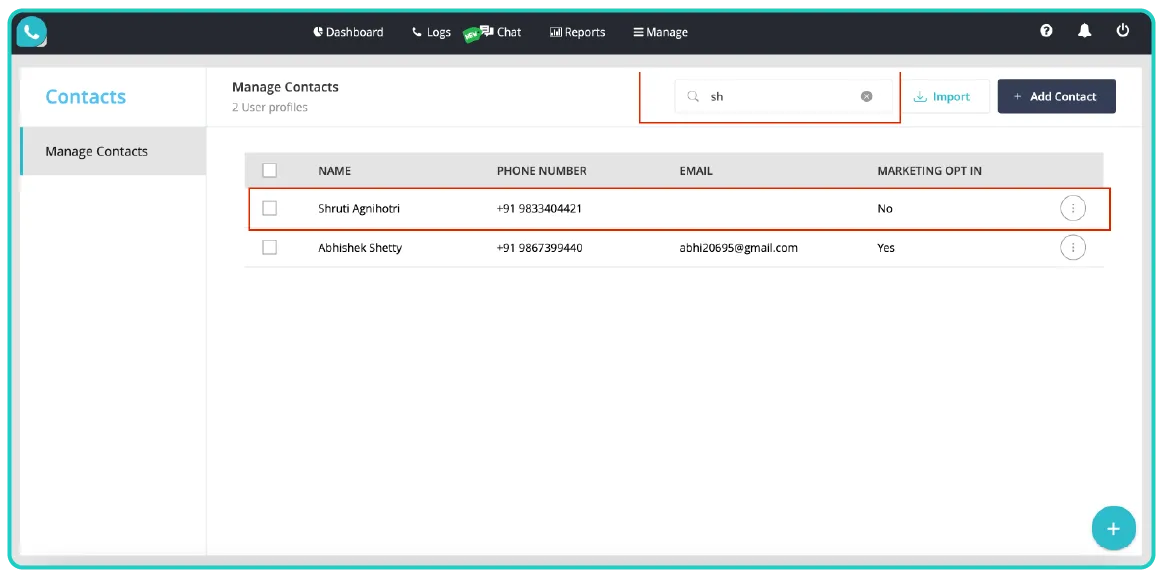Screen dimensions: 1163x583
Task: Click phone number +91 9867399440
Action: point(539,248)
